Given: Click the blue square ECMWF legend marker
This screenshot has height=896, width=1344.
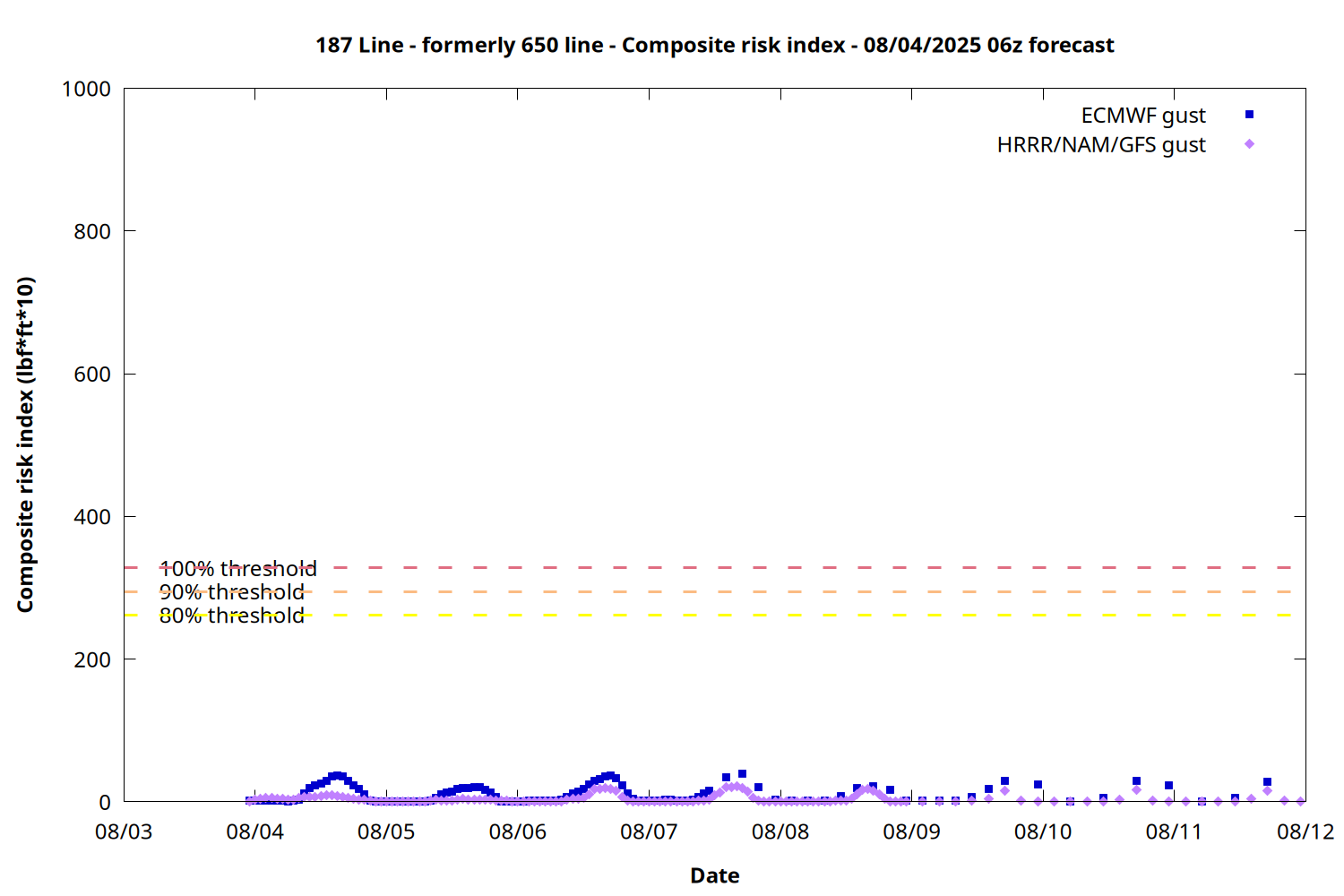Looking at the screenshot, I should pos(1249,115).
